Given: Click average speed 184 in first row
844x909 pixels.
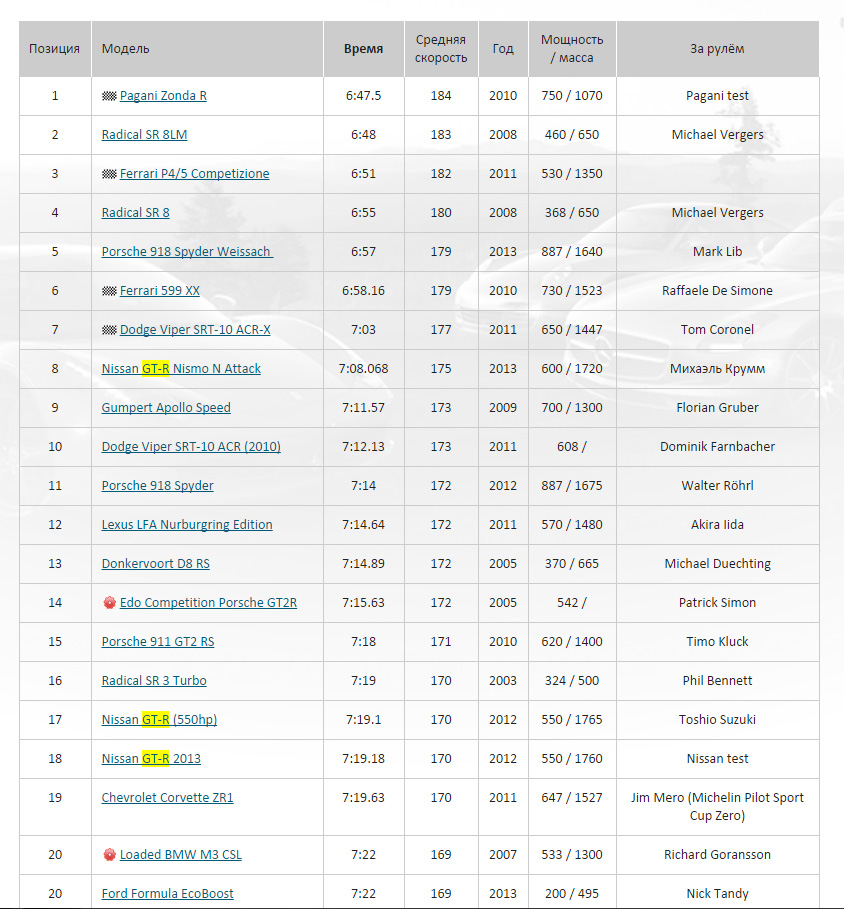Looking at the screenshot, I should [441, 96].
